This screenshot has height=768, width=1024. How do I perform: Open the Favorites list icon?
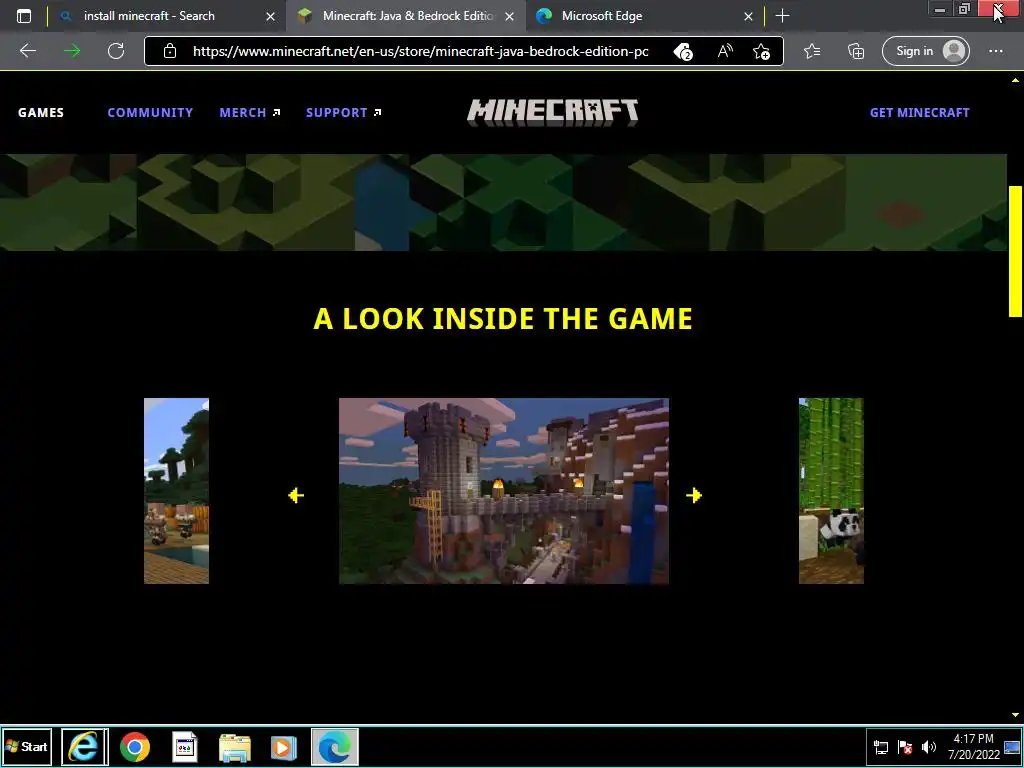(812, 51)
